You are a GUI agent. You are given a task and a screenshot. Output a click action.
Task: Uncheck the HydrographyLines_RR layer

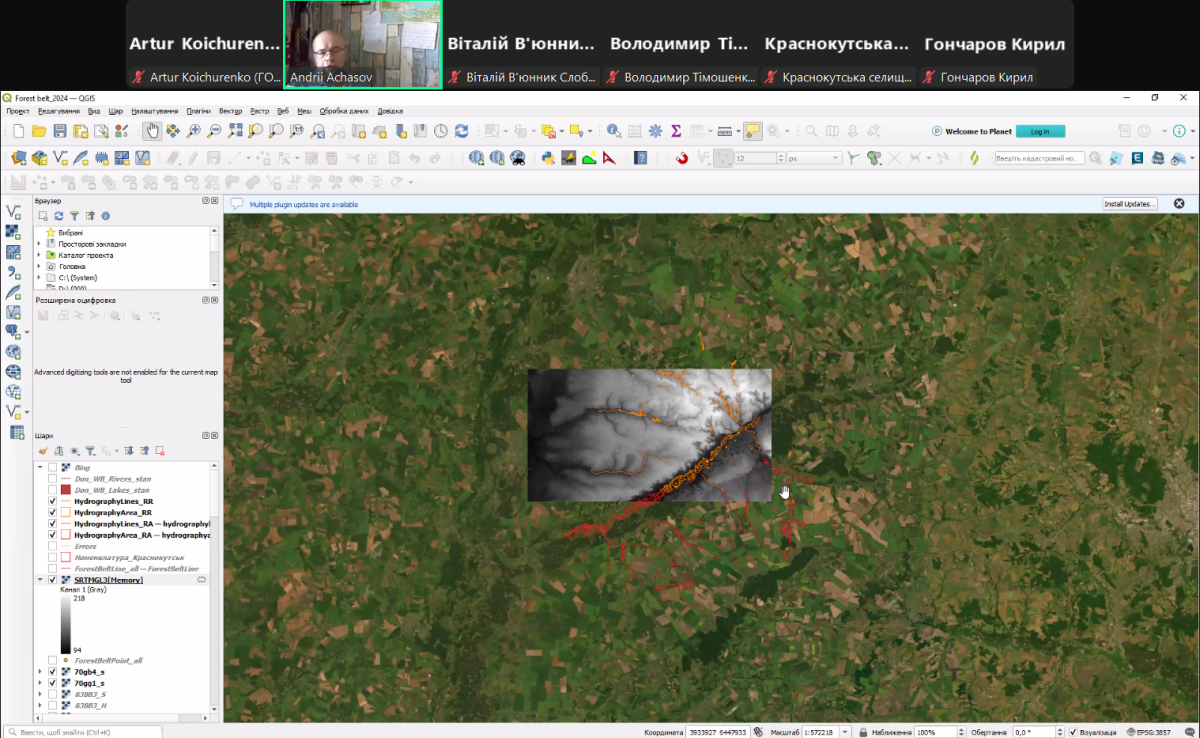pyautogui.click(x=53, y=501)
